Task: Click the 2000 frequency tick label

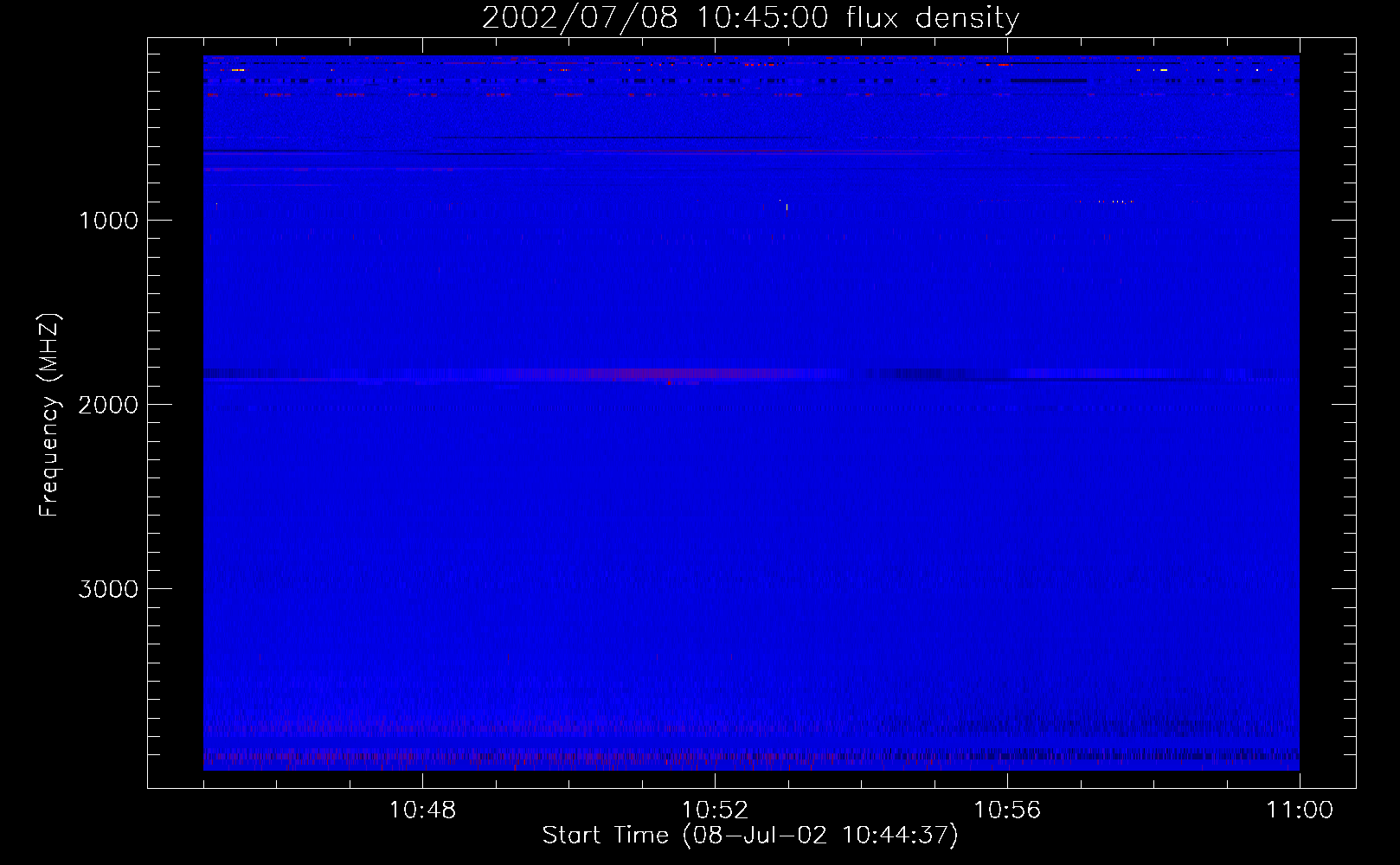Action: click(108, 405)
